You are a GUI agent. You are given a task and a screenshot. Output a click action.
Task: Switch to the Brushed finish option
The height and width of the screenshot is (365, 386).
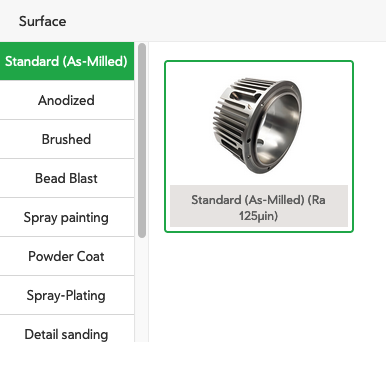tap(67, 139)
